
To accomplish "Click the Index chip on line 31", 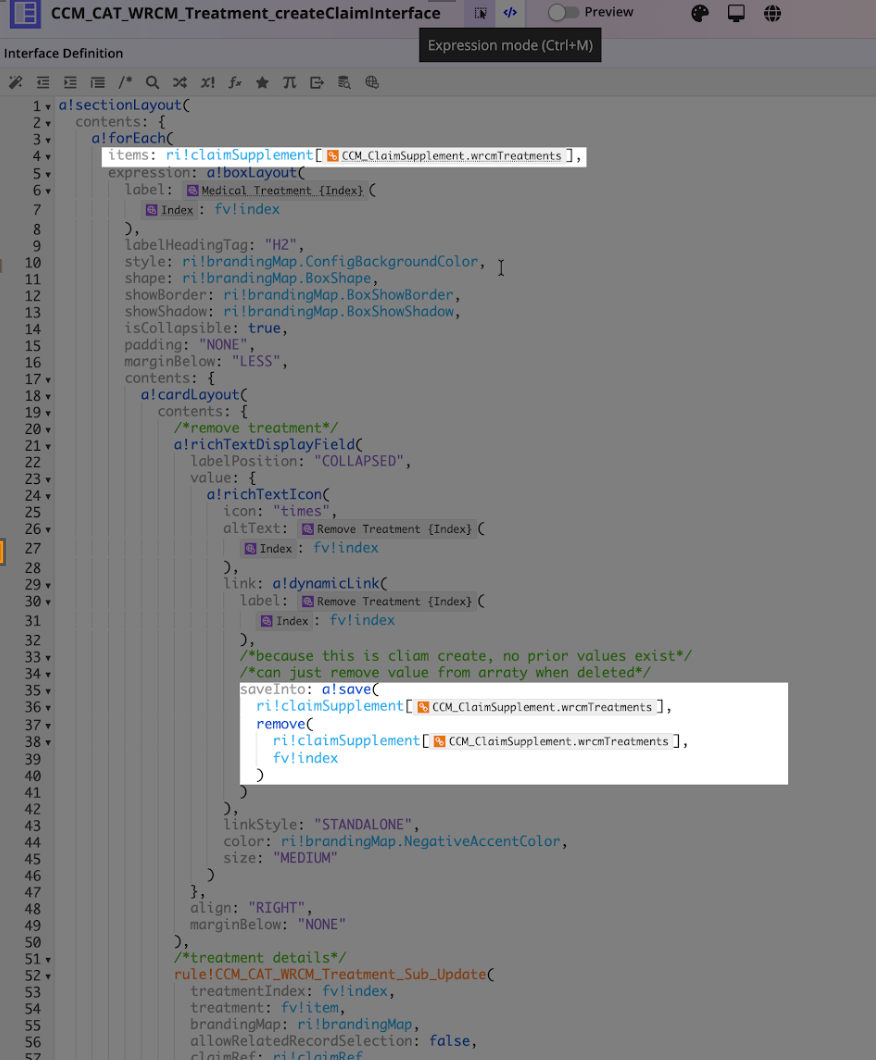I will [x=285, y=621].
